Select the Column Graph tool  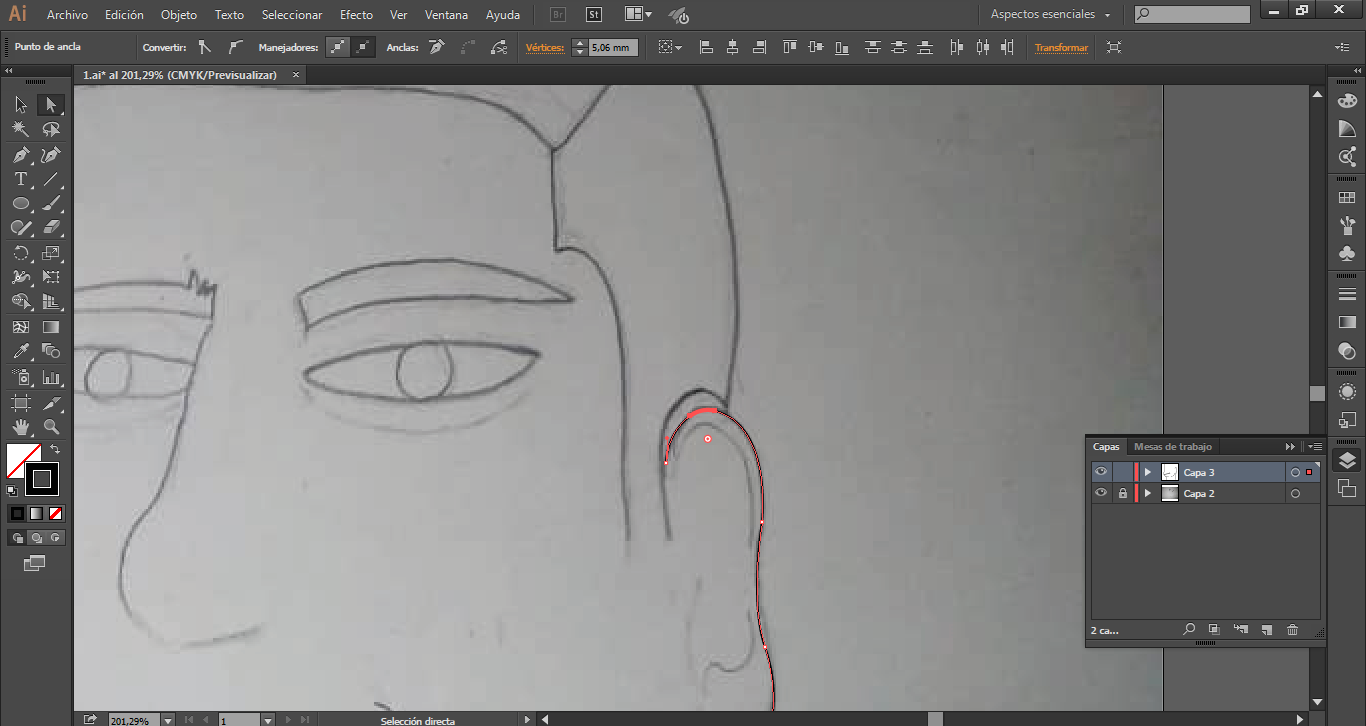(51, 378)
